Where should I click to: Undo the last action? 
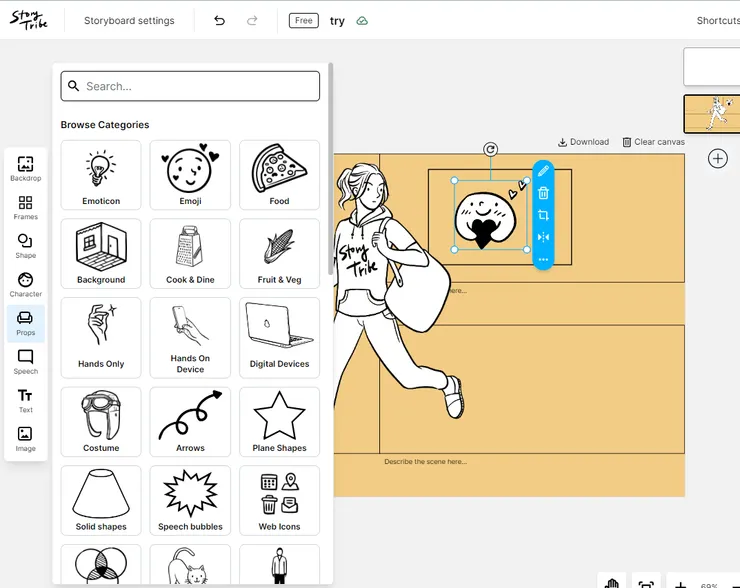pyautogui.click(x=219, y=20)
